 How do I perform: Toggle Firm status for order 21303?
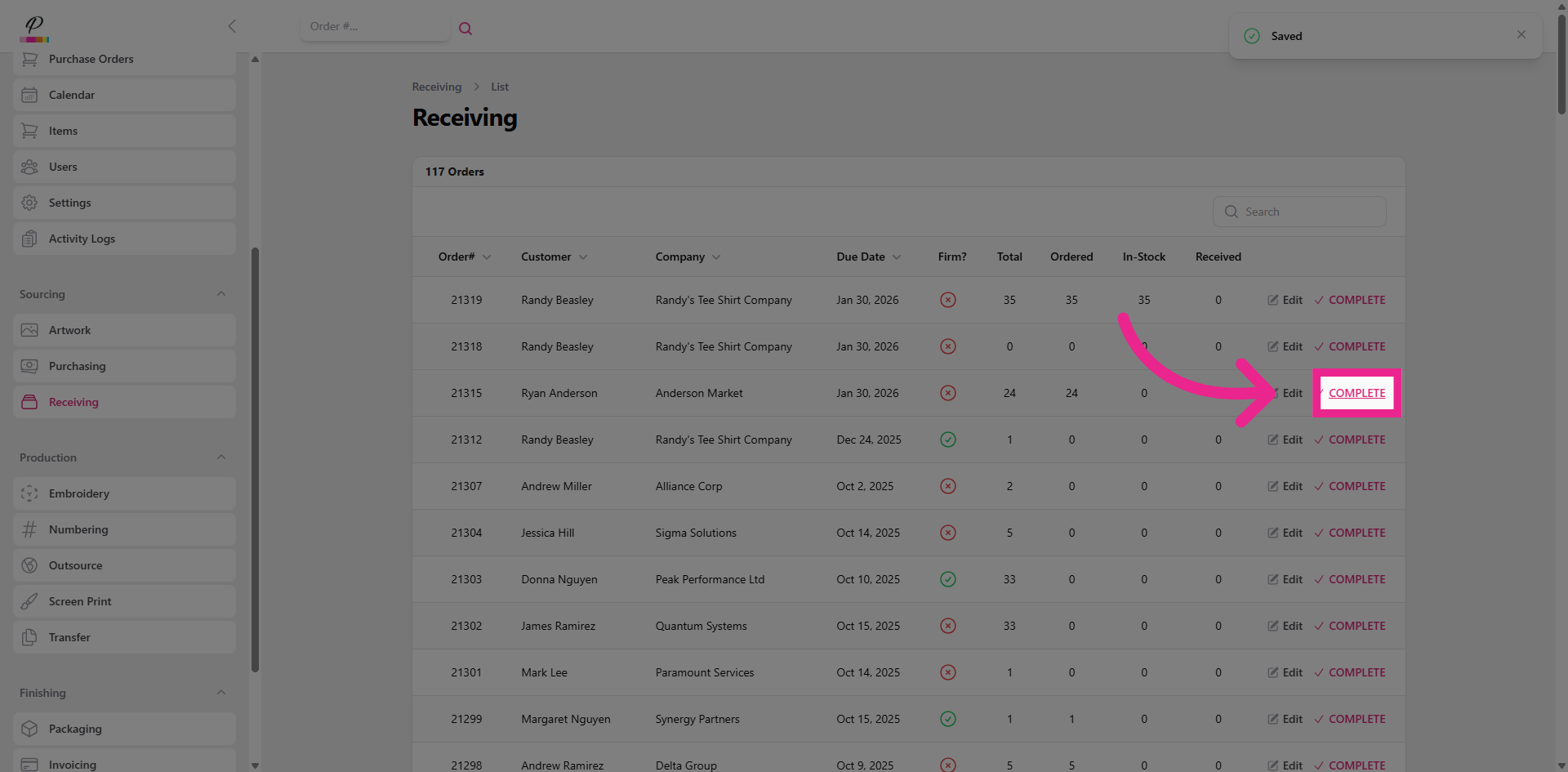[x=947, y=579]
